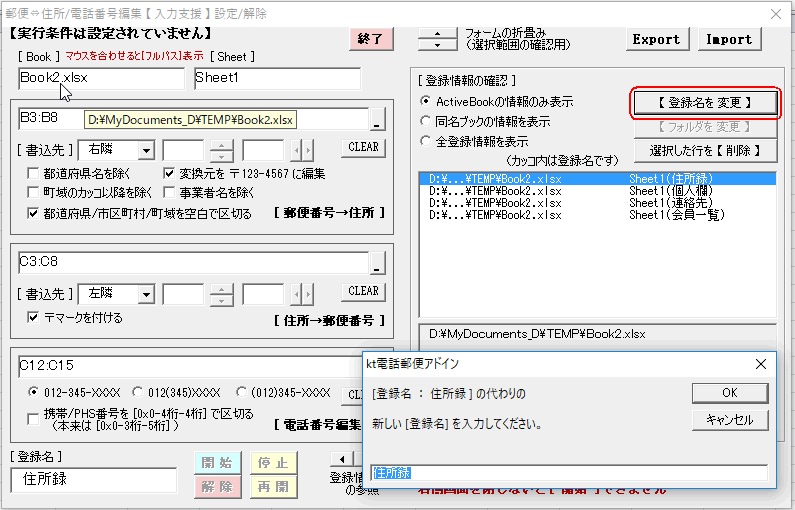The width and height of the screenshot is (795, 510).
Task: Click the 開始 start button
Action: tap(218, 463)
